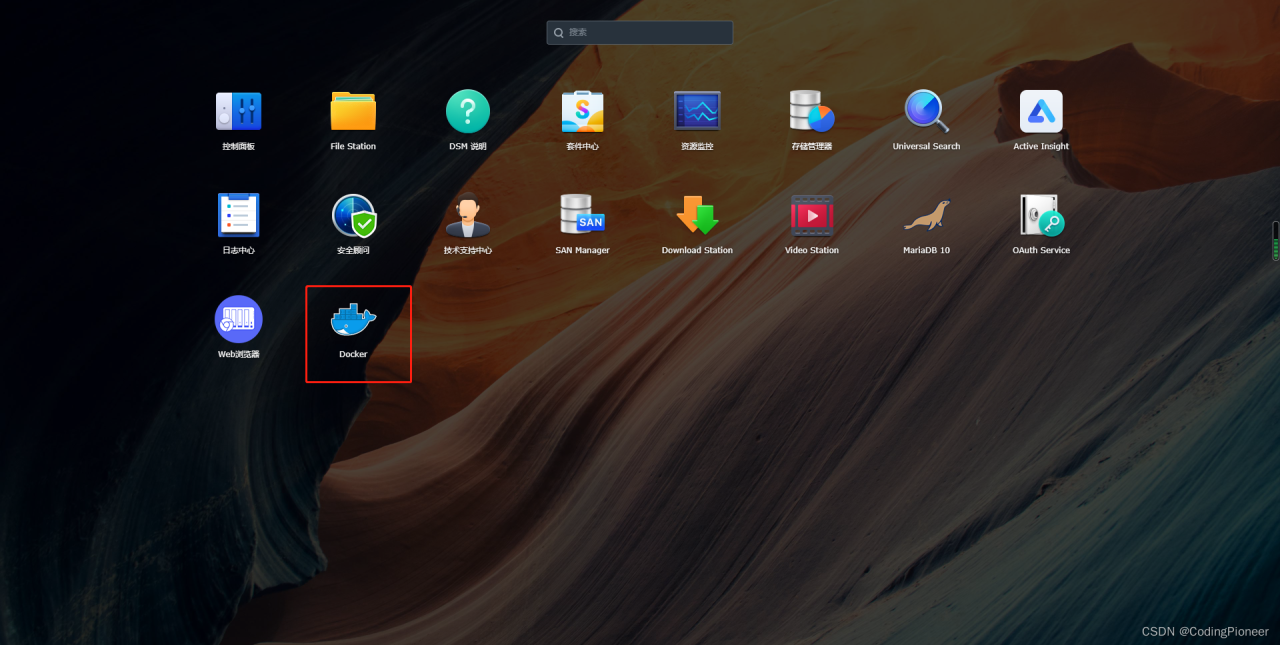Click the widget indicator on right edge
The height and width of the screenshot is (645, 1280).
1275,241
